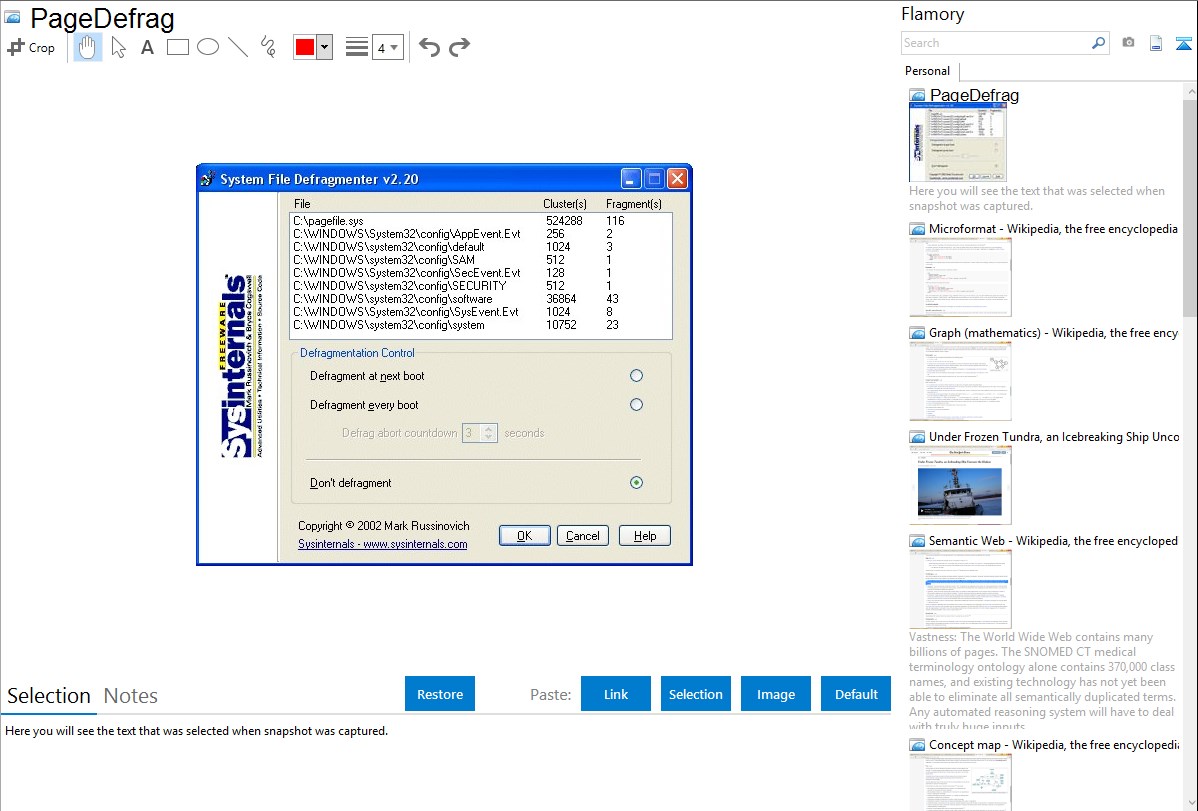Viewport: 1198px width, 811px height.
Task: Click the icon beside the Microformat snapshot title
Action: [x=918, y=229]
